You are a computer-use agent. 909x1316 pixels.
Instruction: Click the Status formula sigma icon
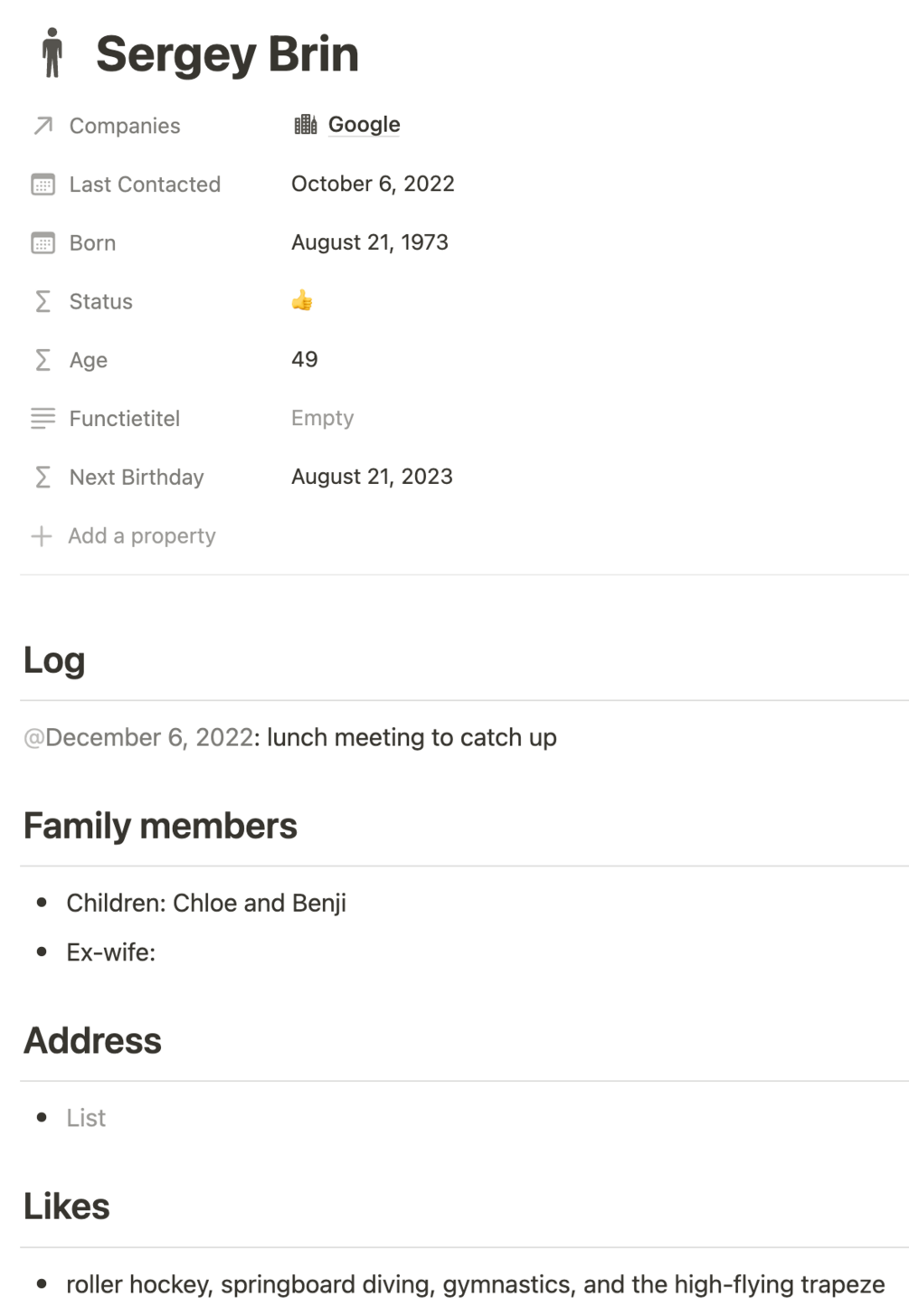pos(43,301)
